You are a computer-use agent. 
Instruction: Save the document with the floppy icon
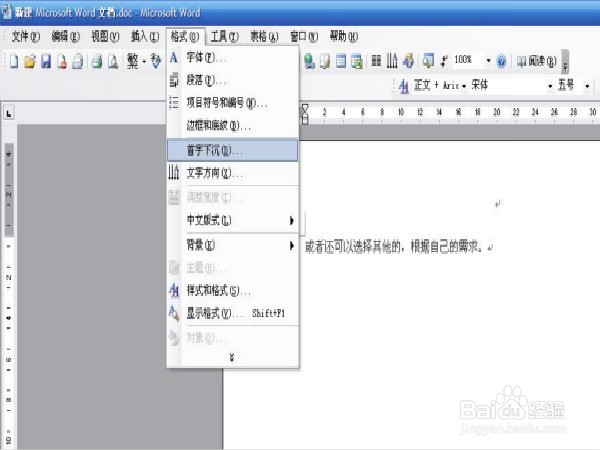click(x=46, y=61)
